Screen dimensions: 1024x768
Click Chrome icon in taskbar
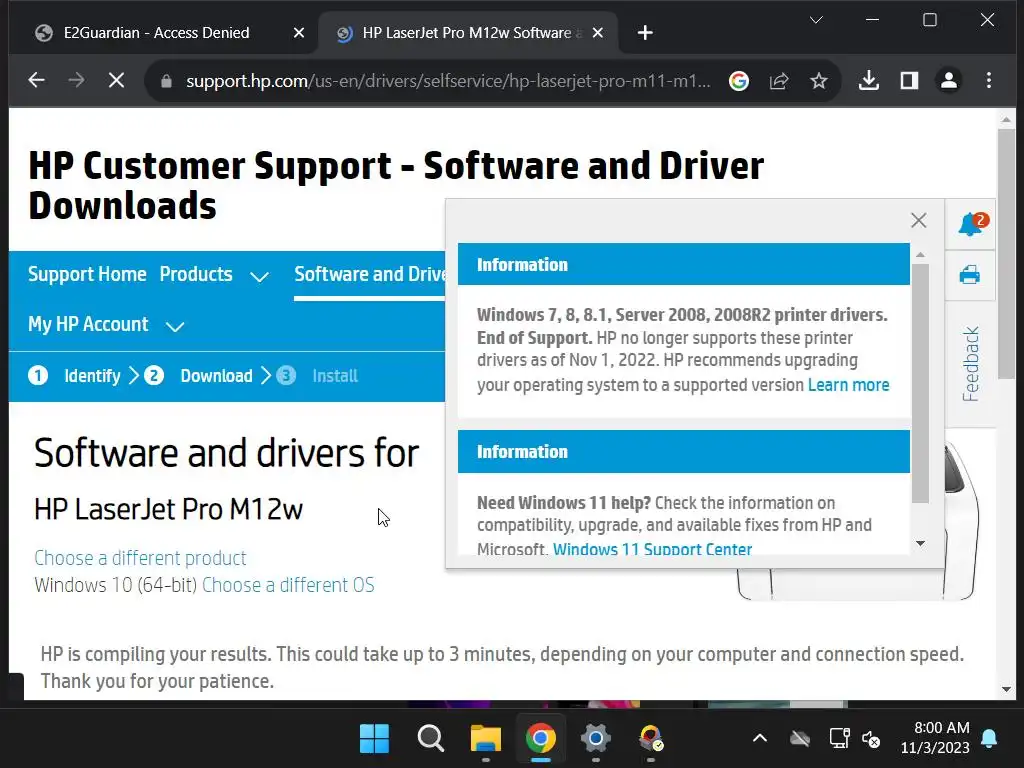click(x=541, y=739)
